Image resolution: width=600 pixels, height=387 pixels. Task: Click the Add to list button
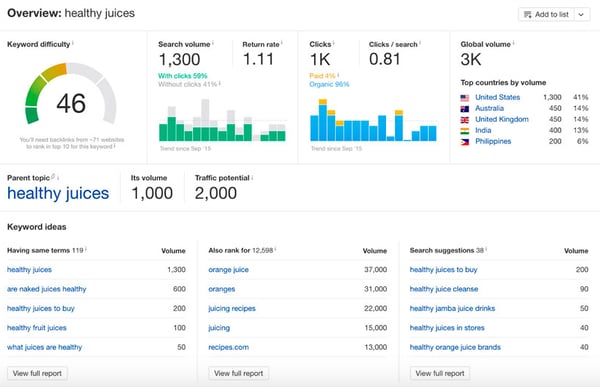[x=546, y=15]
